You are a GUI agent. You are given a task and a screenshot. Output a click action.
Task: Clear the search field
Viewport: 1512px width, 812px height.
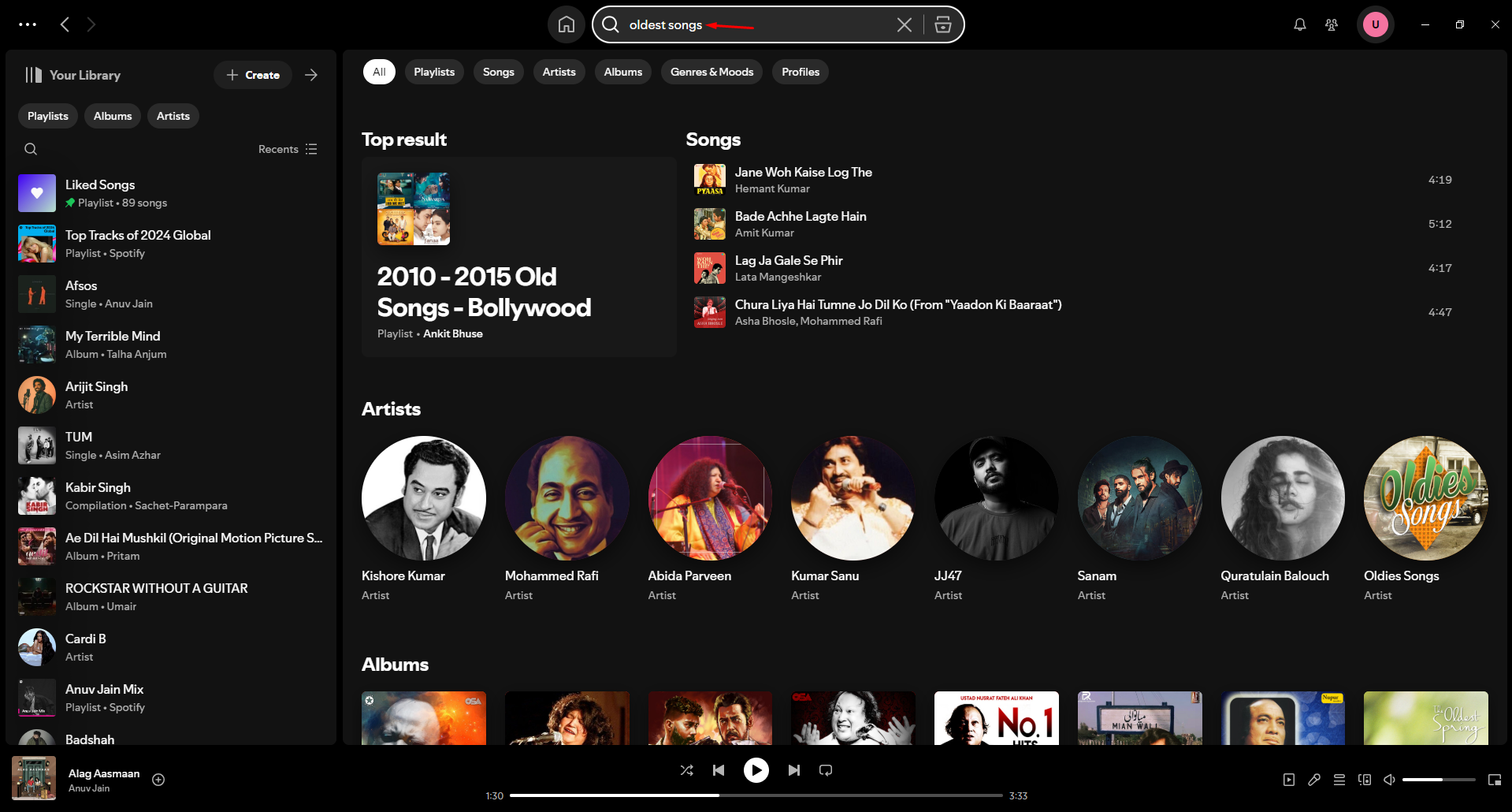[904, 24]
